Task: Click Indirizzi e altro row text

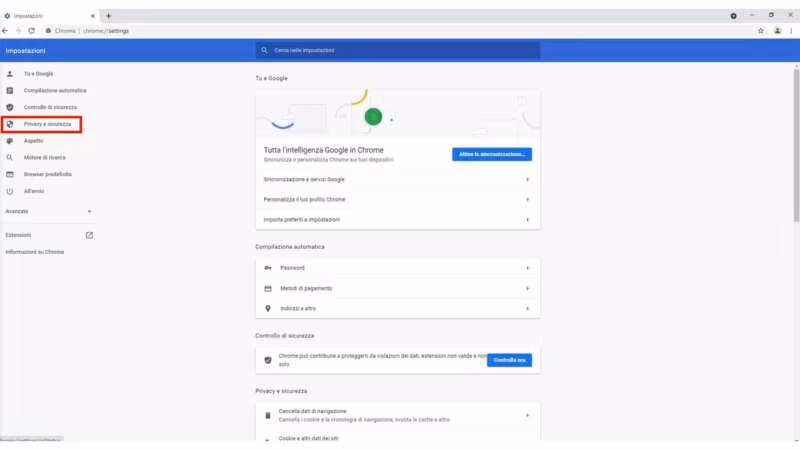Action: tap(298, 309)
